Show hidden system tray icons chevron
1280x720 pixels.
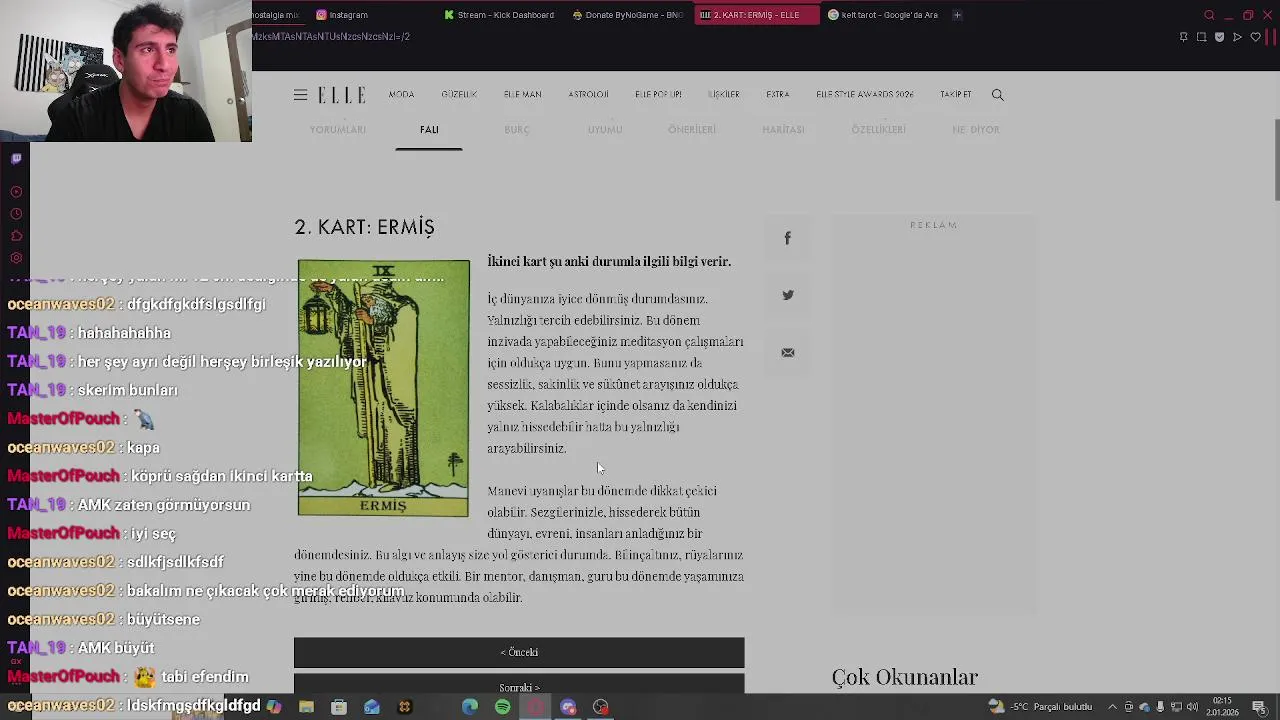1112,707
